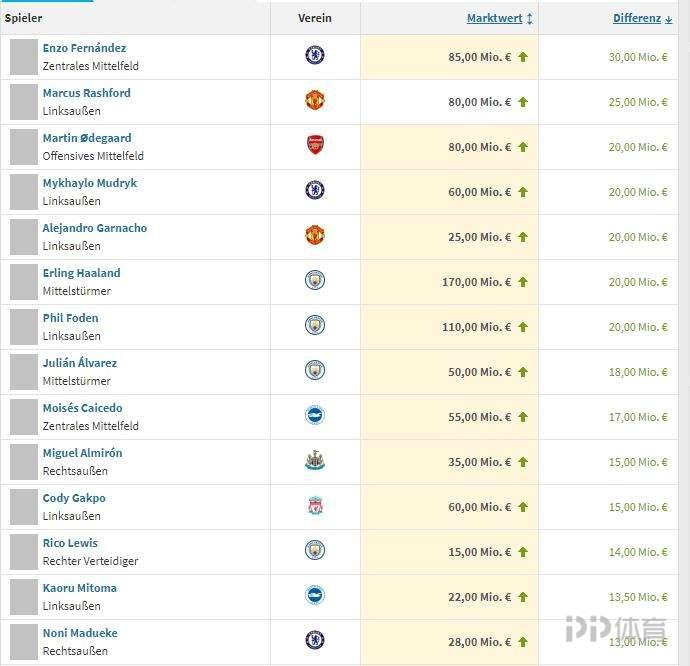
Task: Click Alejandro Garnacho portrait thumbnail
Action: pos(24,237)
